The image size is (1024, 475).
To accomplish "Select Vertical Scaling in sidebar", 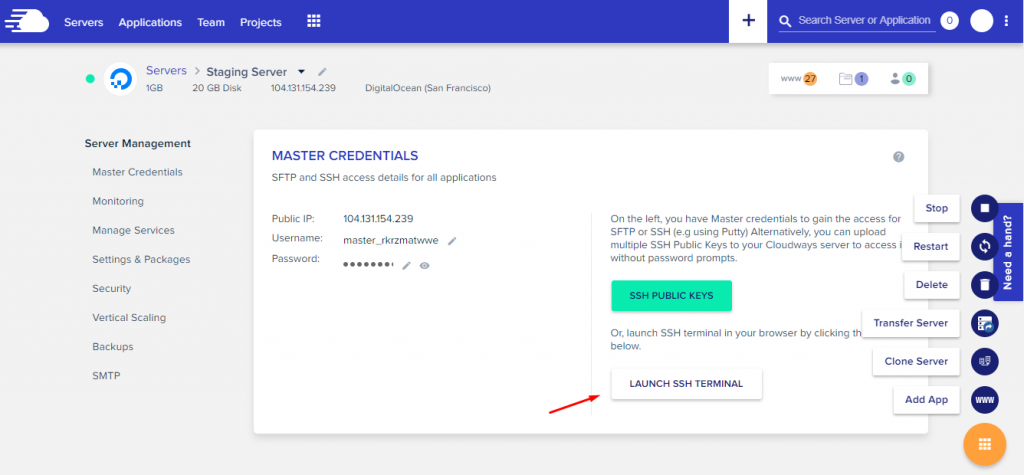I will (129, 318).
